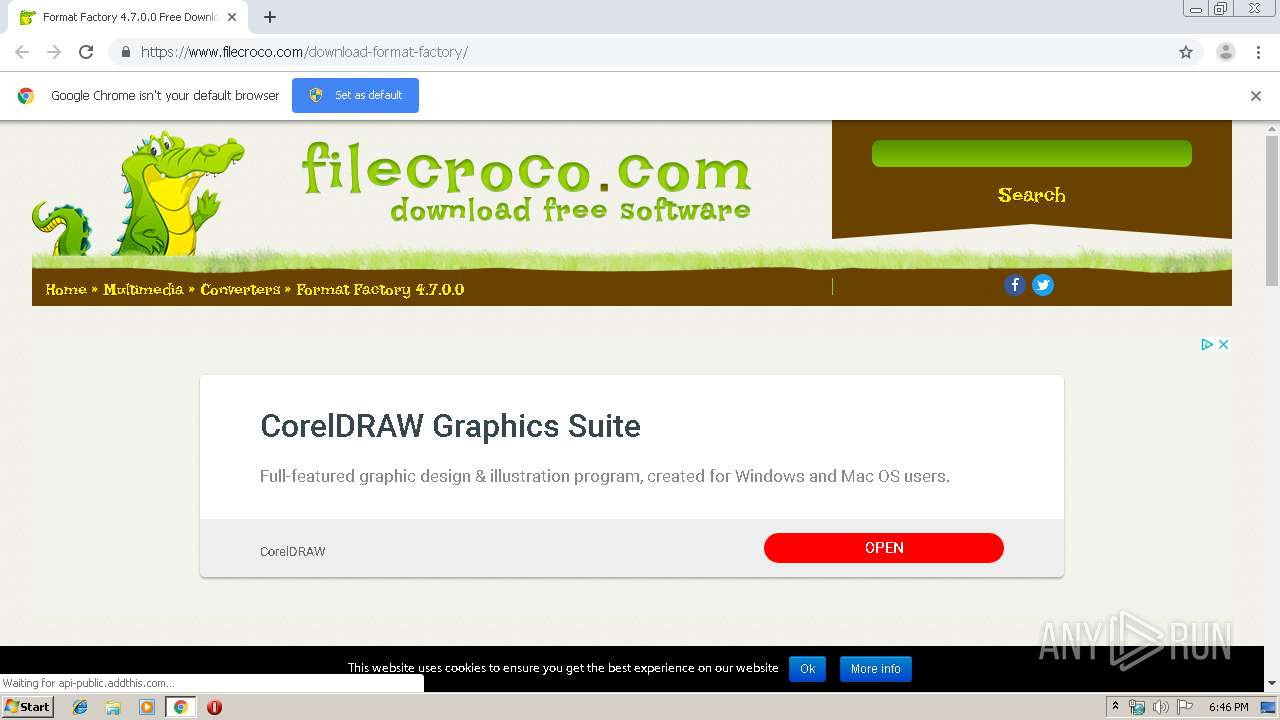Click the crocodile mascot image

tap(140, 193)
